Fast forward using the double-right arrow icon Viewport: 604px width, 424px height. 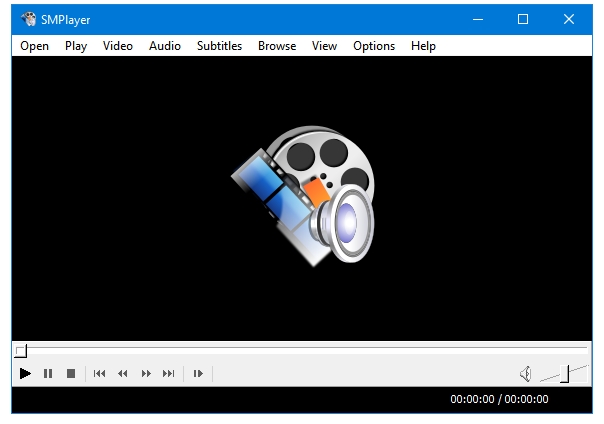tap(146, 373)
